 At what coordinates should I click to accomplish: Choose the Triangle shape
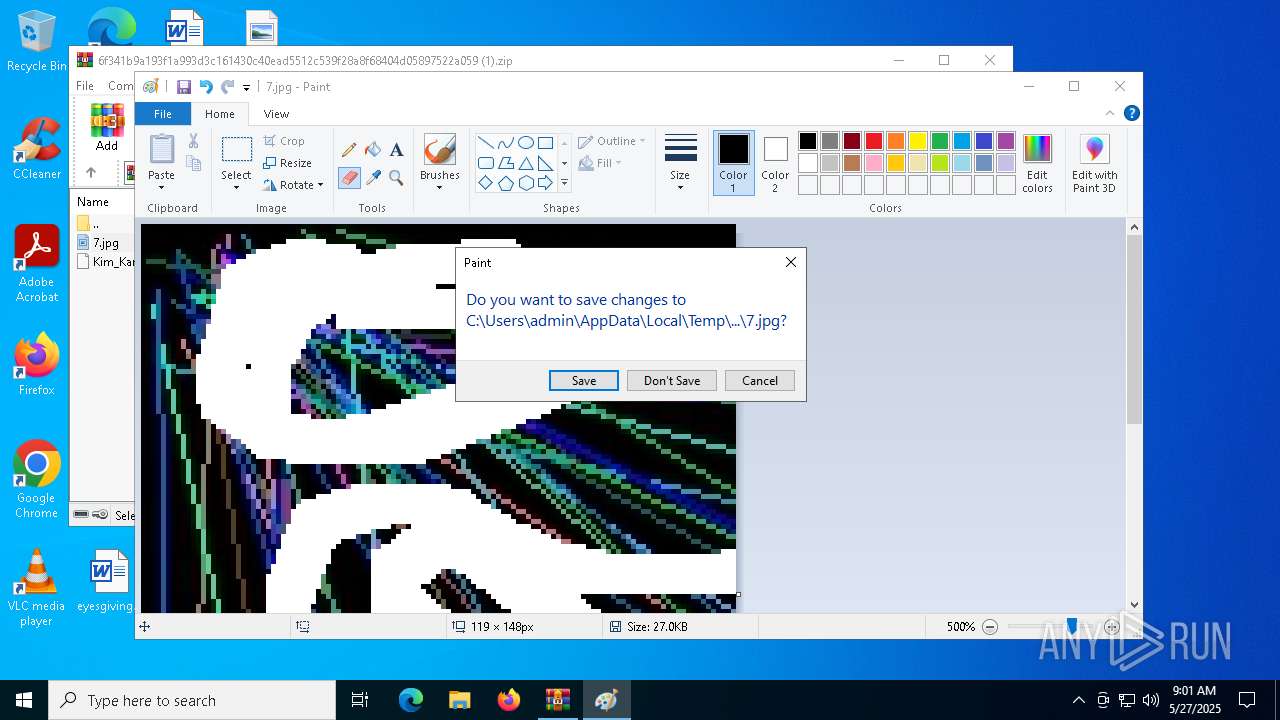[525, 162]
